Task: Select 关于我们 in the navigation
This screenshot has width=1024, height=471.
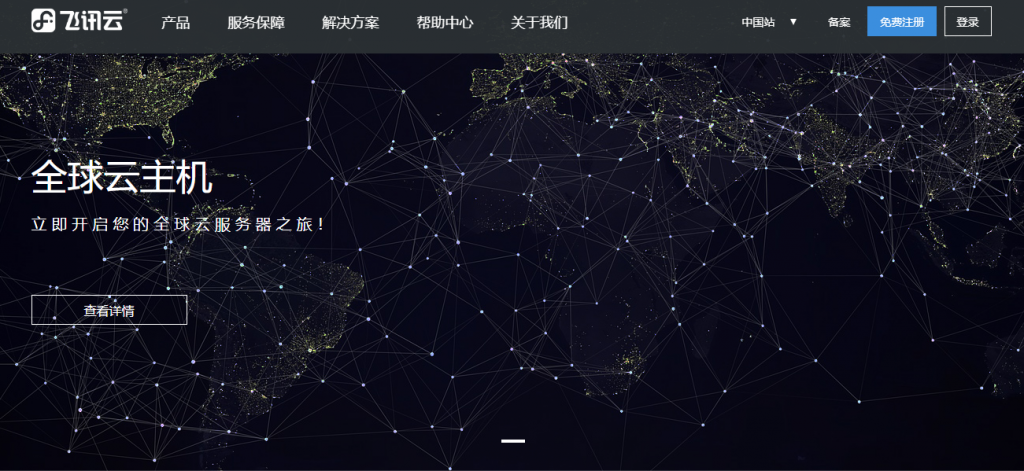Action: (x=539, y=22)
